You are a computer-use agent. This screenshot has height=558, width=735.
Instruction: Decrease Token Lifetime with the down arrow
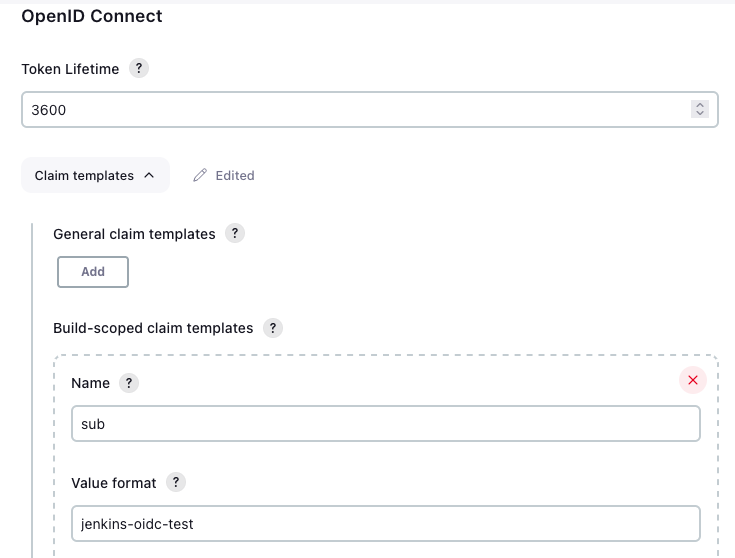[x=700, y=114]
